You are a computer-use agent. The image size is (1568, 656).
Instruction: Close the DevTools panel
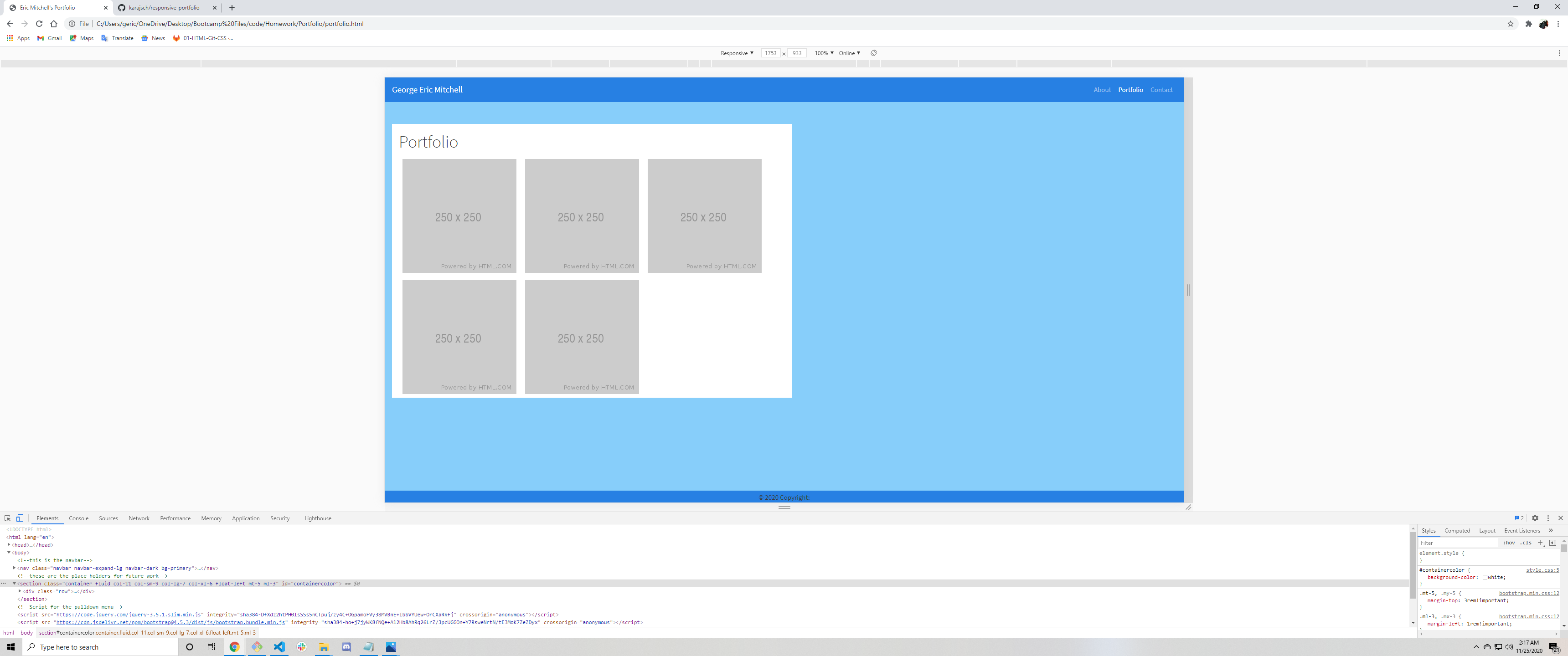1560,518
